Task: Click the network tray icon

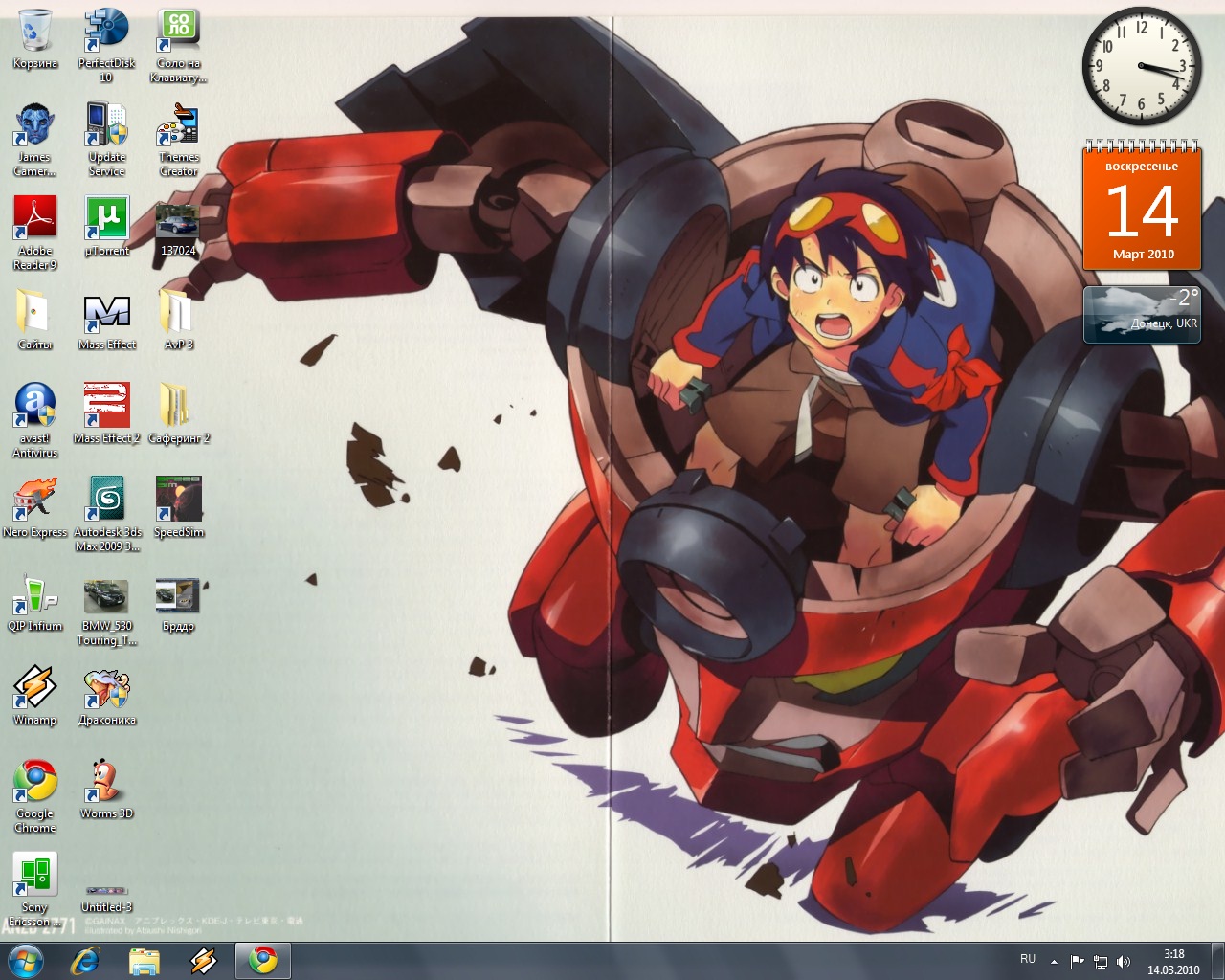Action: (1101, 961)
